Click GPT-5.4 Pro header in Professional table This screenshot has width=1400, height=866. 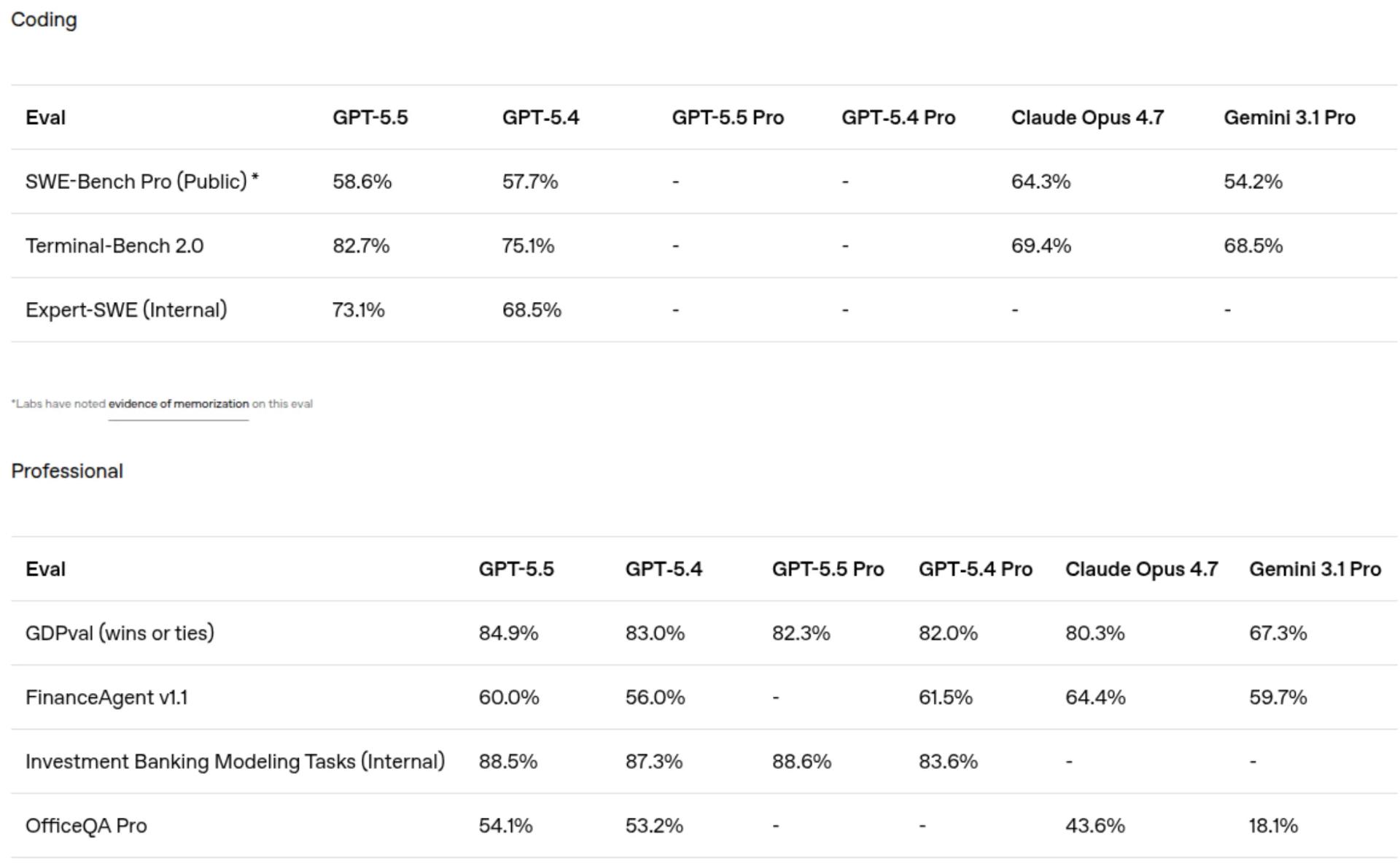point(975,570)
